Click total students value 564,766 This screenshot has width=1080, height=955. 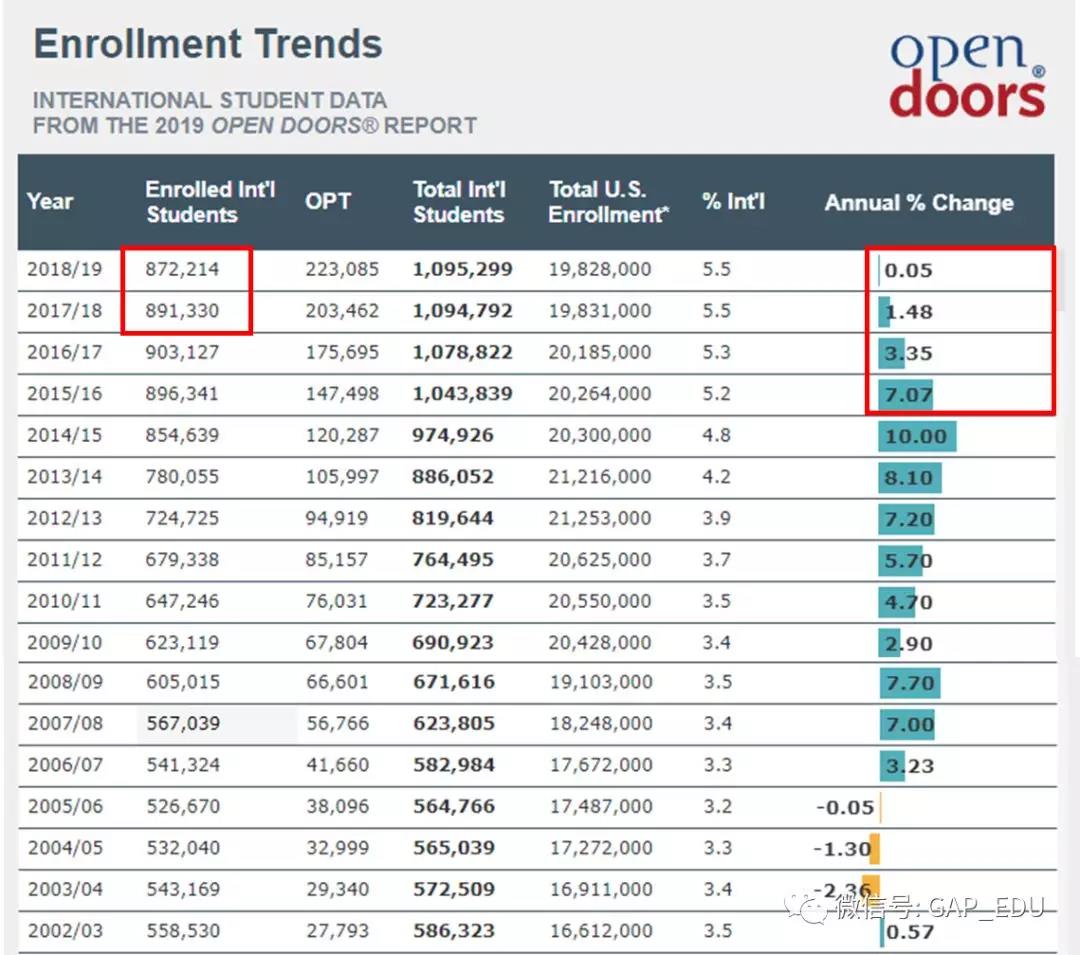(454, 806)
